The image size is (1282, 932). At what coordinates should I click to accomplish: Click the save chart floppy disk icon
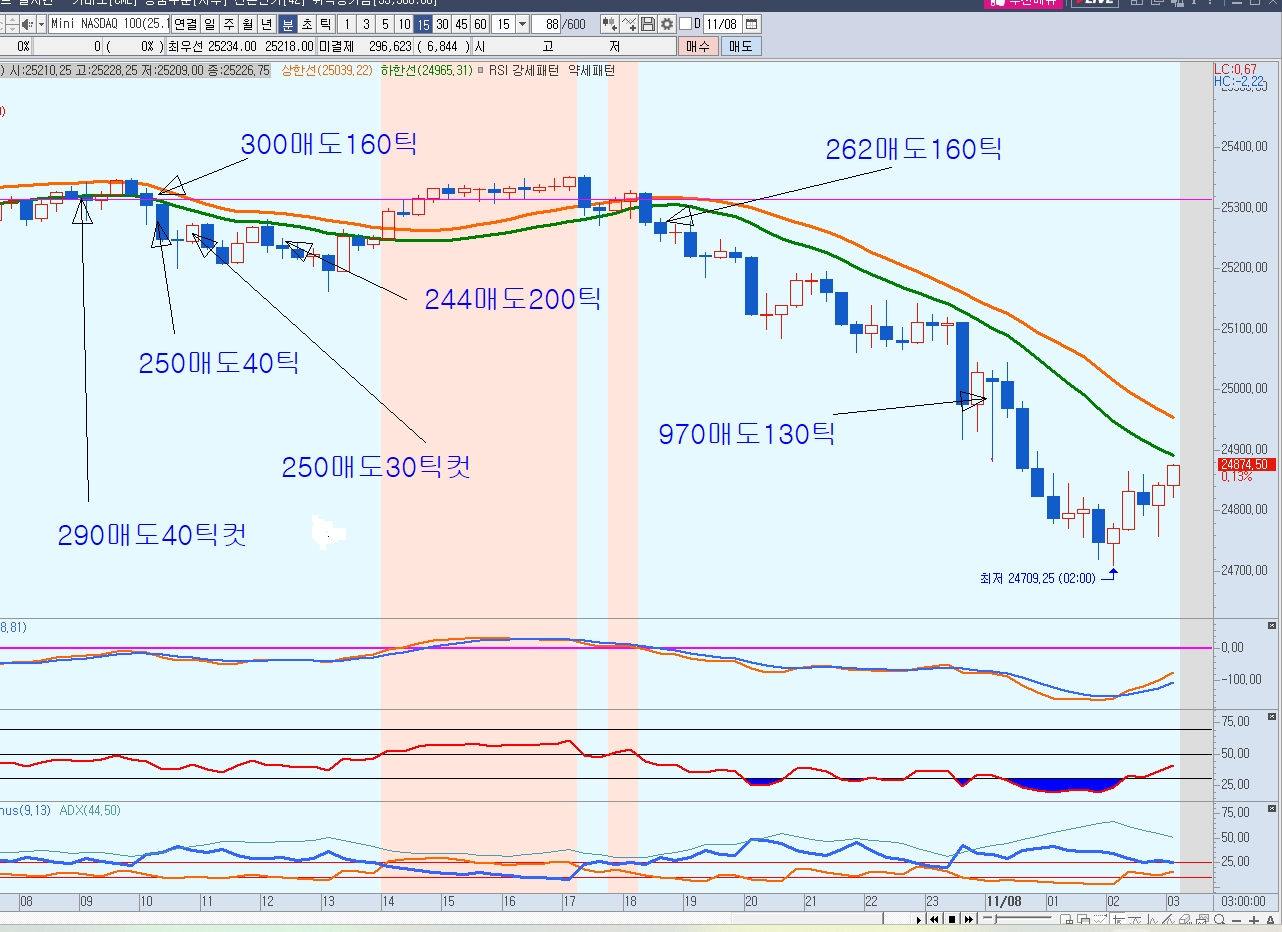click(648, 23)
